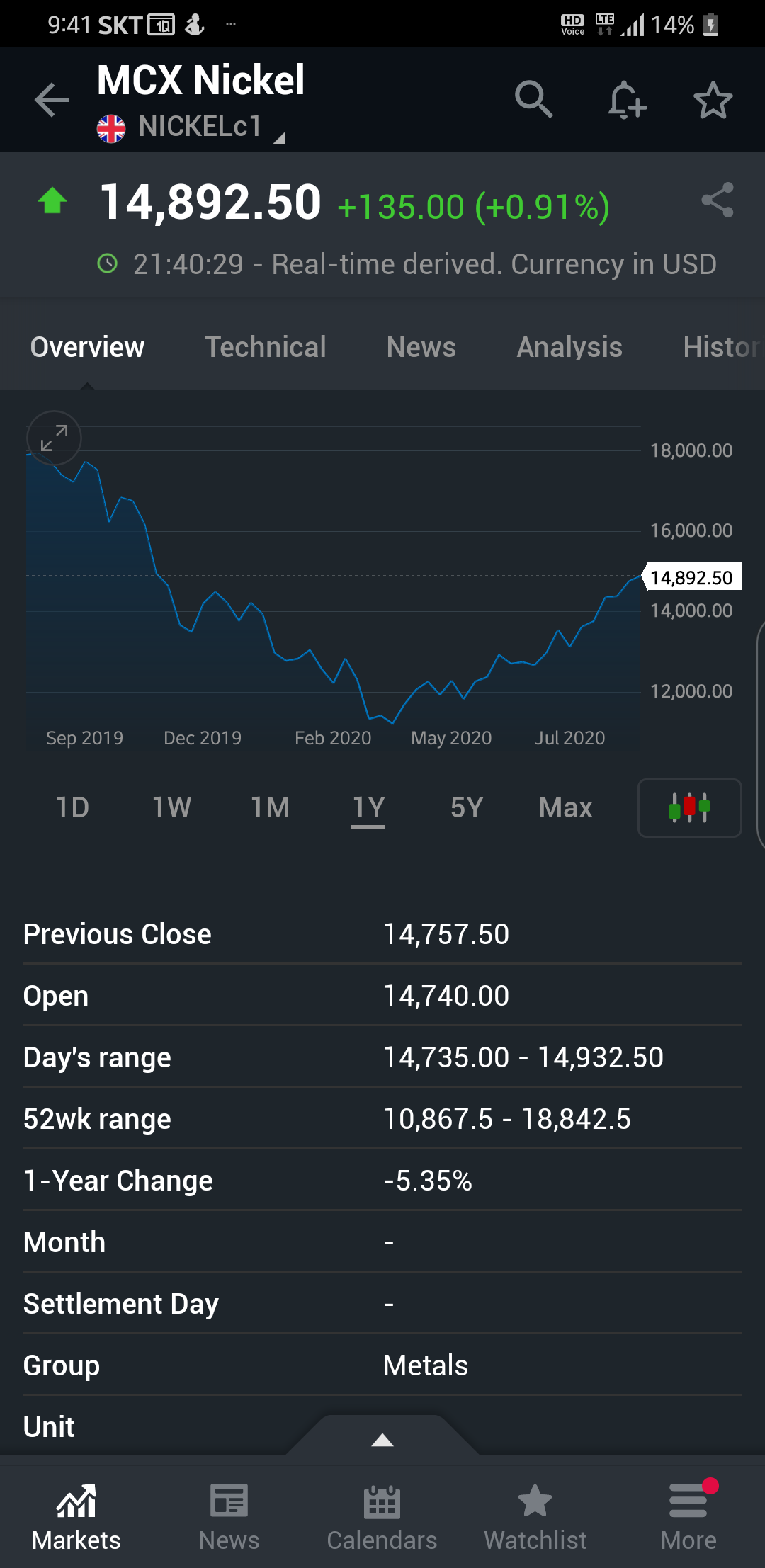Tap the +135.00 (+0.91%) change text
This screenshot has height=1568, width=765.
473,207
